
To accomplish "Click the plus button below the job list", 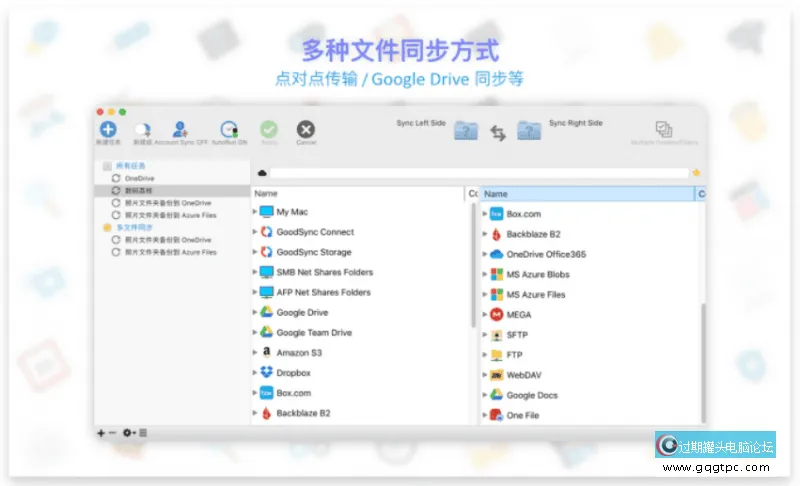I will pyautogui.click(x=101, y=433).
